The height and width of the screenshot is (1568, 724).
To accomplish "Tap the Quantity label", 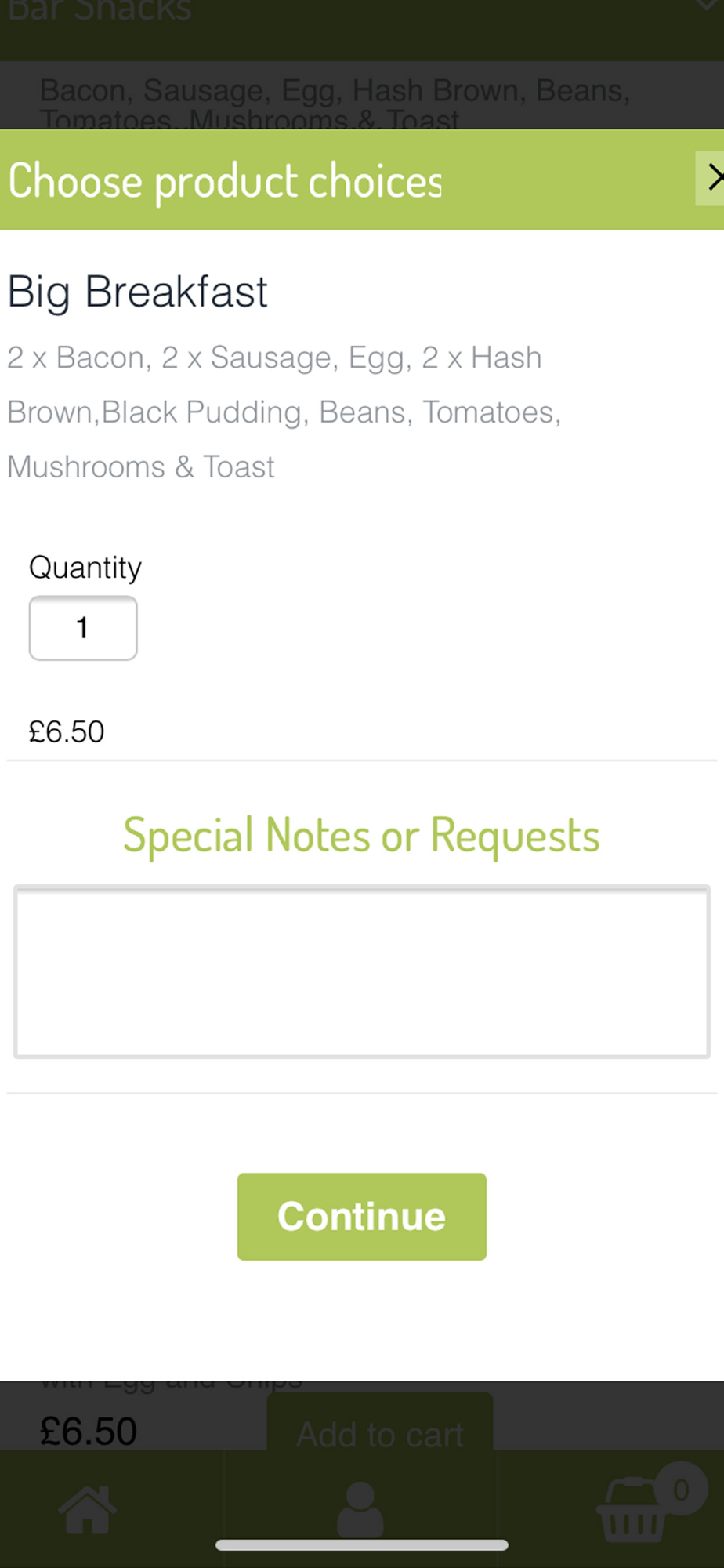I will pyautogui.click(x=85, y=567).
